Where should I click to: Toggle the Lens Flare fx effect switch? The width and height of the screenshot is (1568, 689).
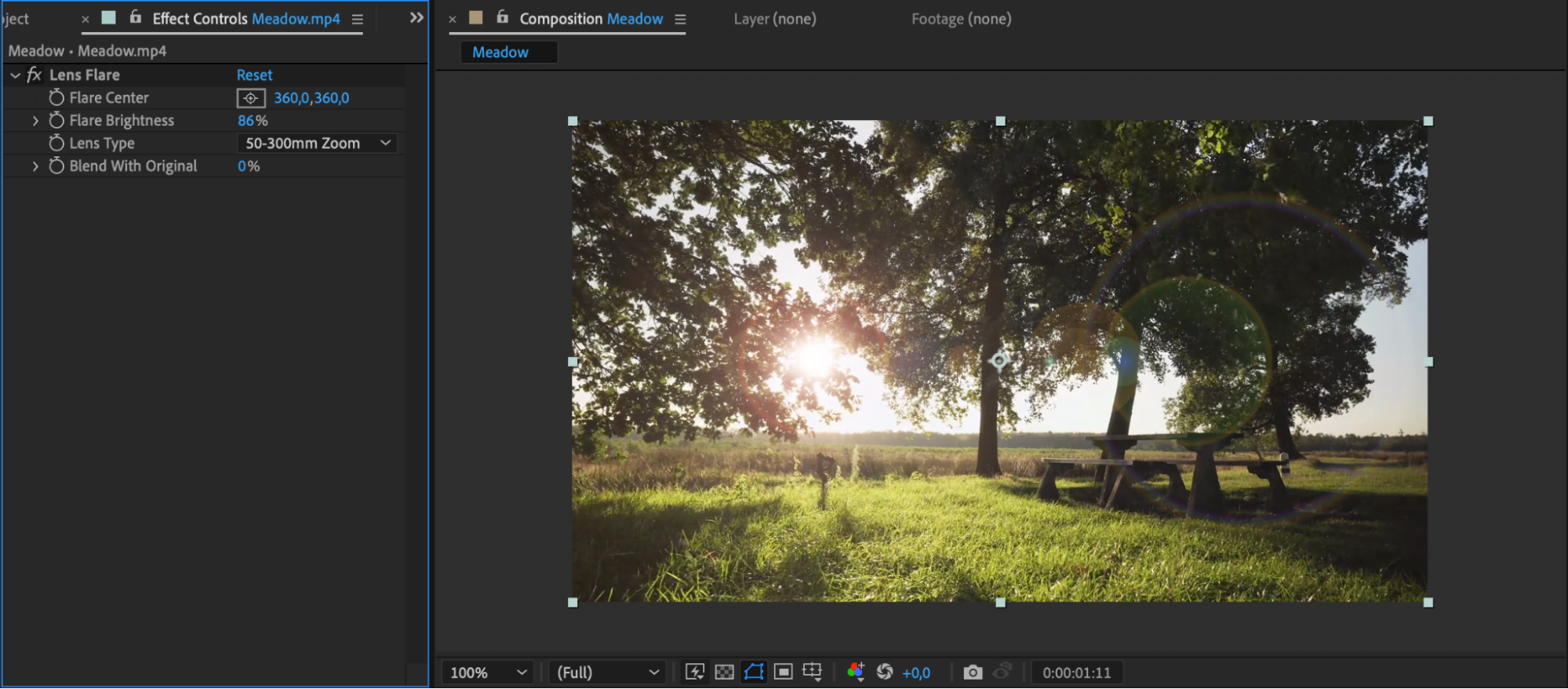pos(34,75)
